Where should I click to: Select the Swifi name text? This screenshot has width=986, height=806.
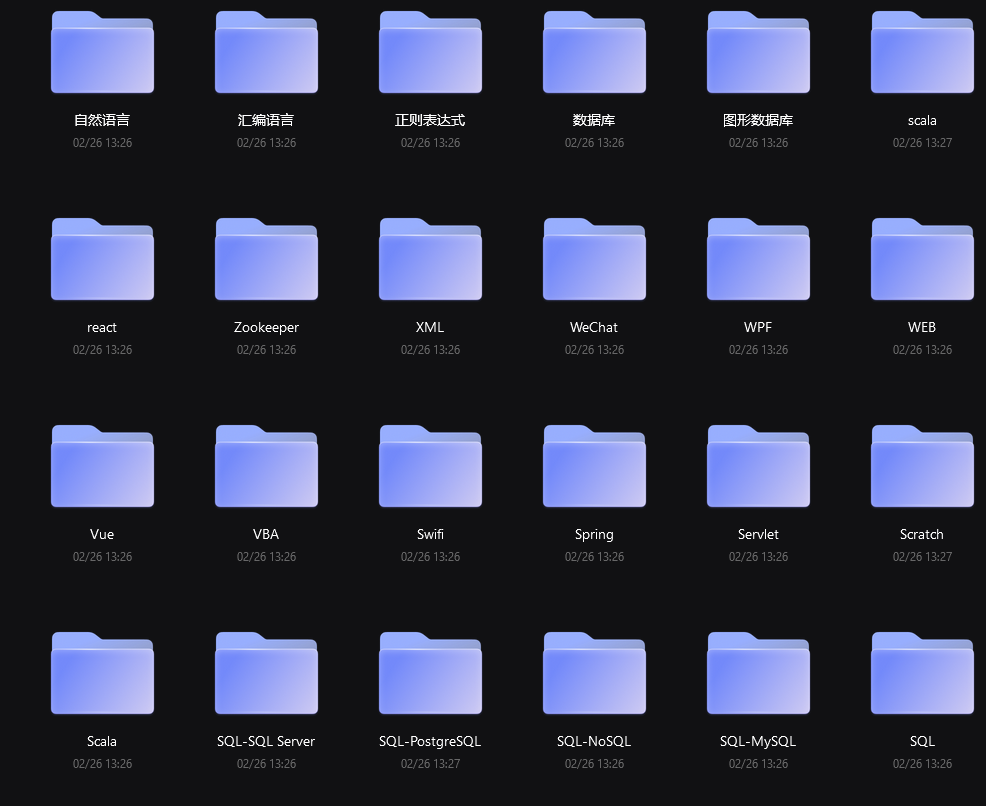click(x=430, y=534)
